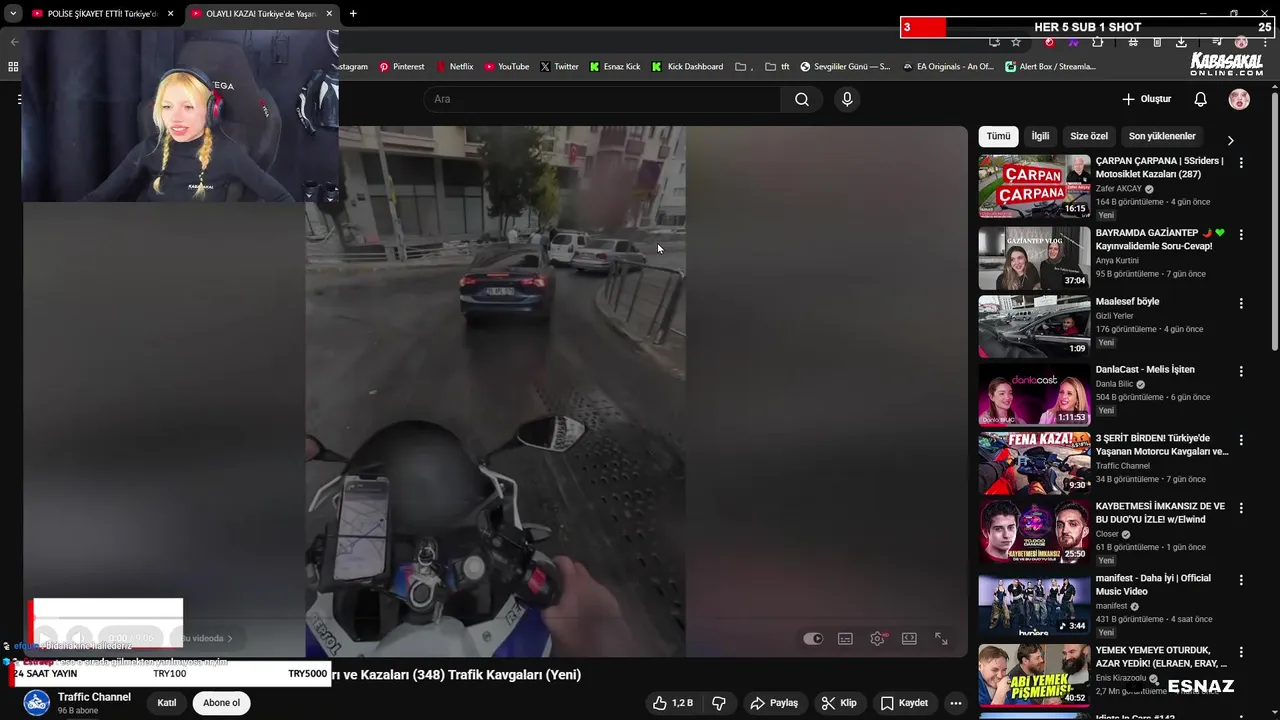Open the Twitter bookmark

pyautogui.click(x=559, y=67)
